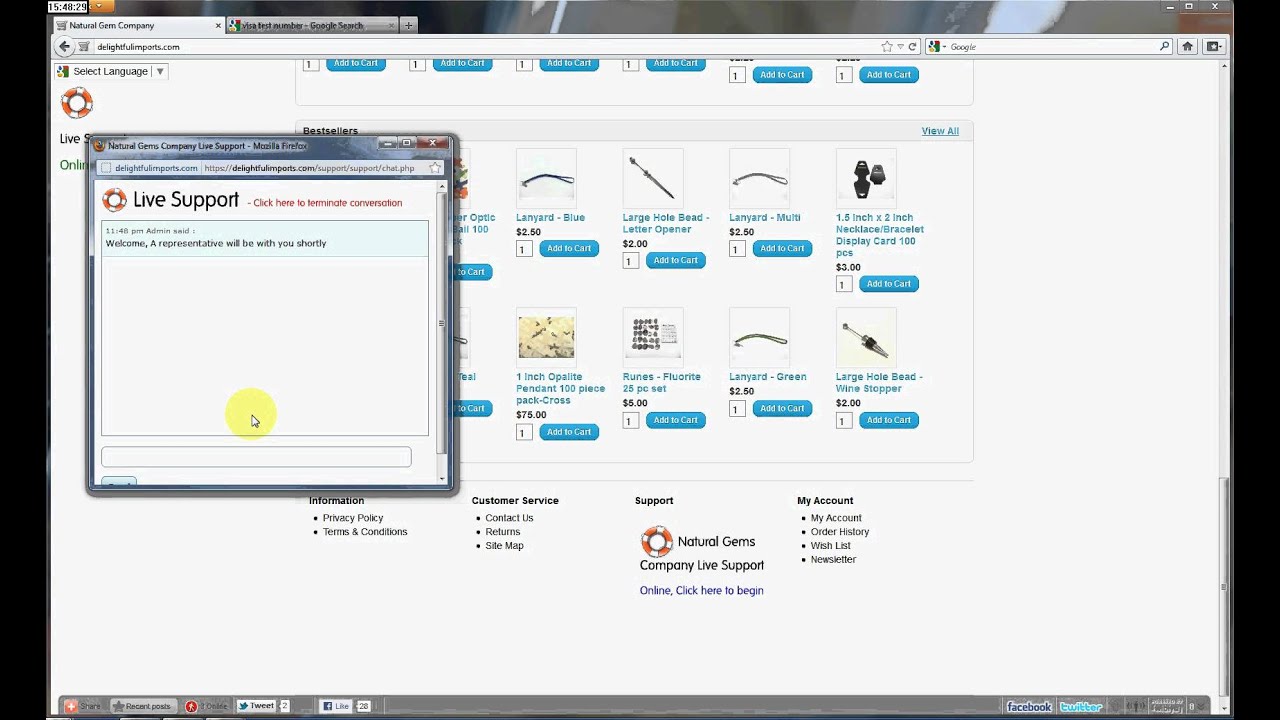Click the bookmark star in main address bar
The height and width of the screenshot is (720, 1280).
pyautogui.click(x=886, y=46)
